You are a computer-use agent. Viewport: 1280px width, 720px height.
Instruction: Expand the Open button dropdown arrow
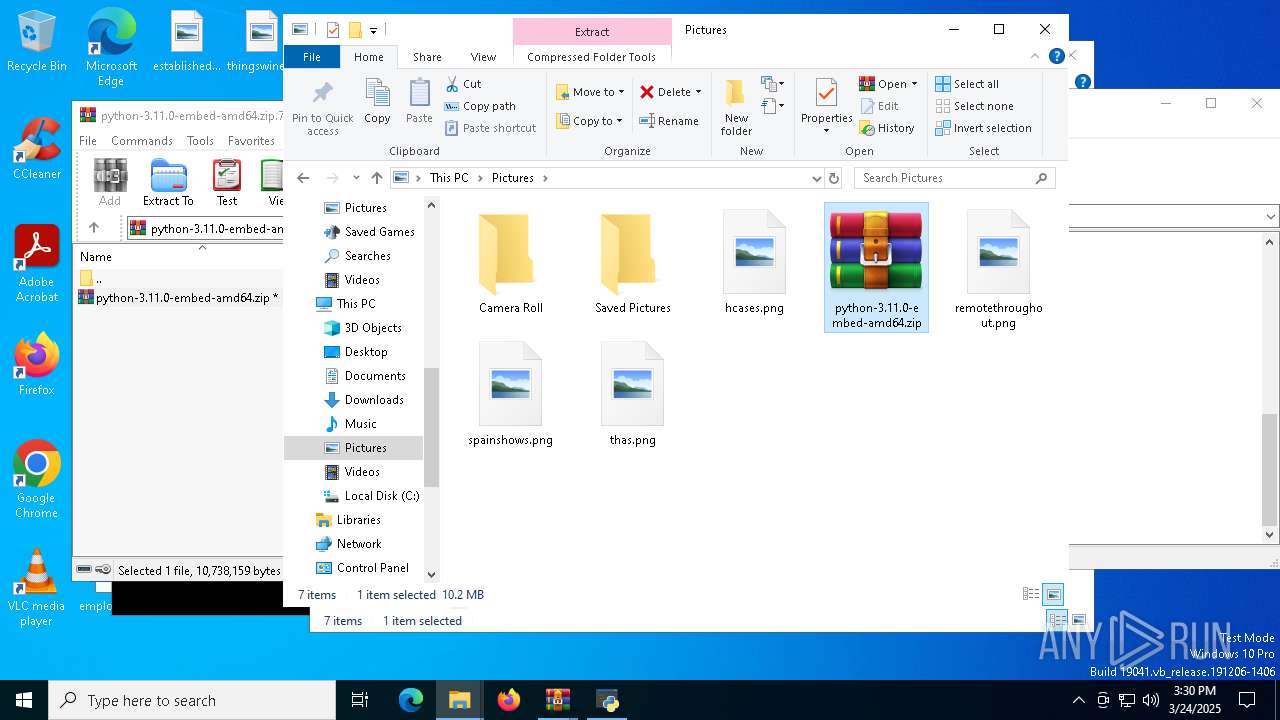click(914, 84)
